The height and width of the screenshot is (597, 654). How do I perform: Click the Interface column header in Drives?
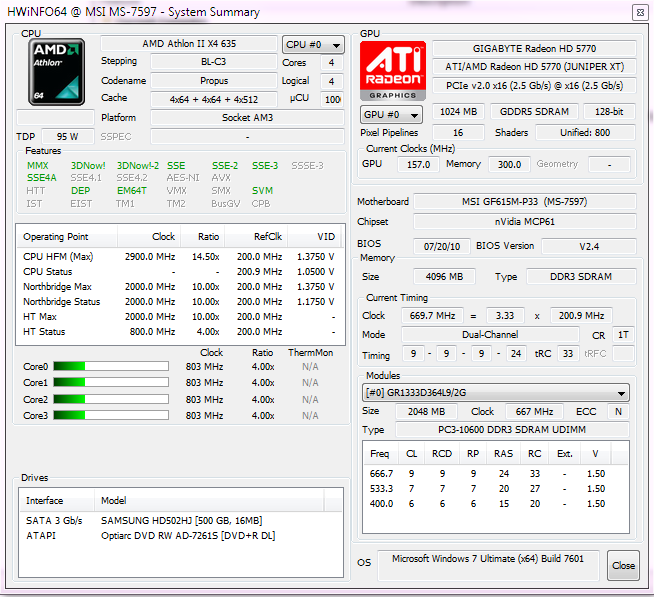point(57,501)
